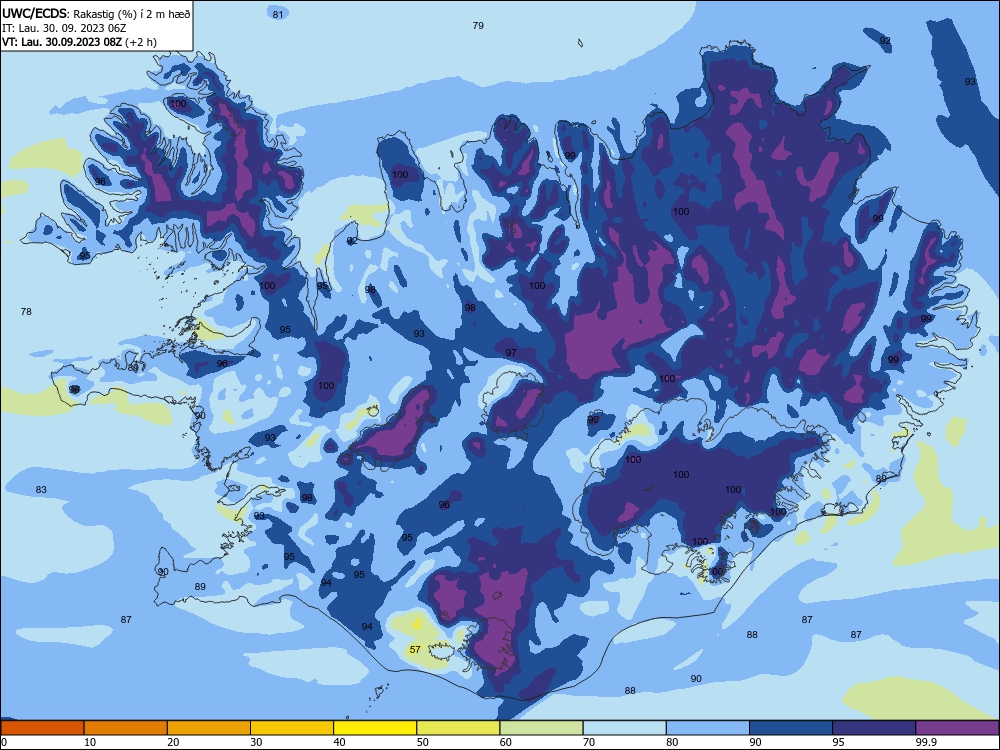
Task: Click the 81 humidity value on the map
Action: [277, 14]
